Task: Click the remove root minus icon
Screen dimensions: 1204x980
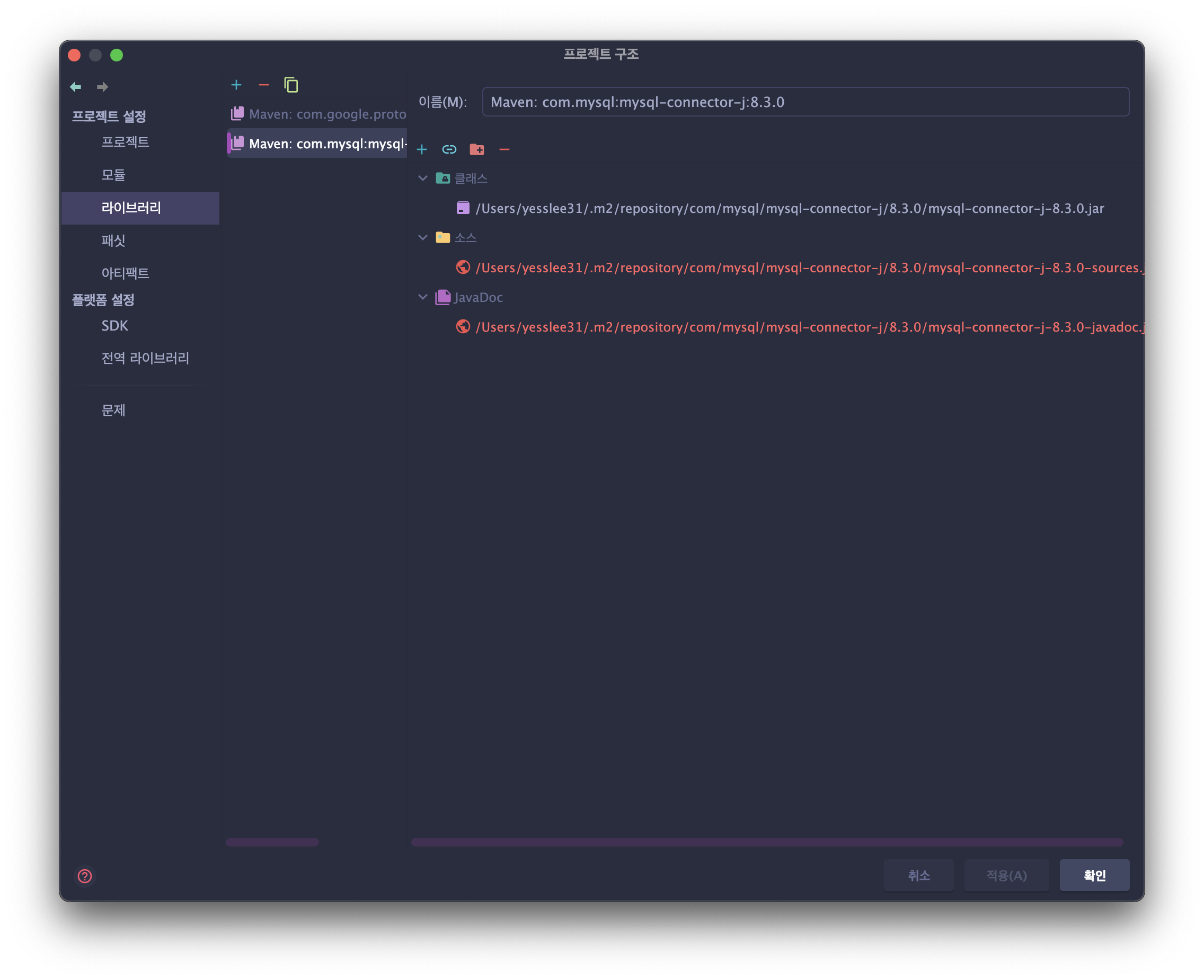Action: pos(504,149)
